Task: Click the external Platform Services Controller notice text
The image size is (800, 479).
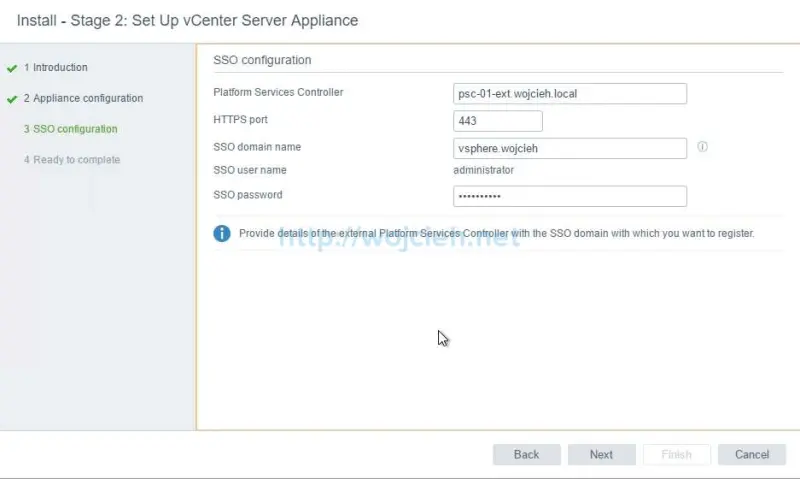Action: [x=496, y=233]
